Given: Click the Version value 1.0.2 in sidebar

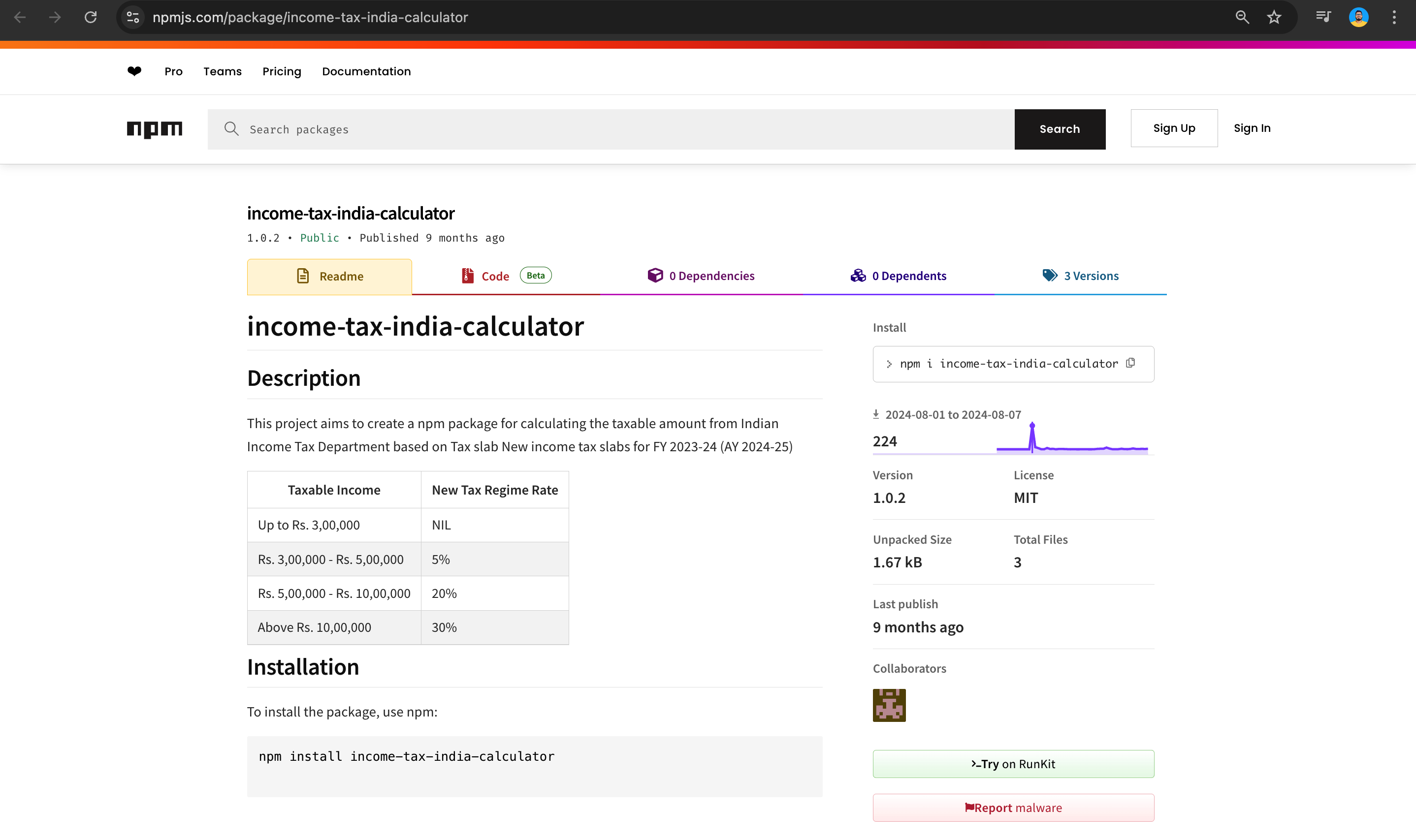Looking at the screenshot, I should pyautogui.click(x=889, y=498).
